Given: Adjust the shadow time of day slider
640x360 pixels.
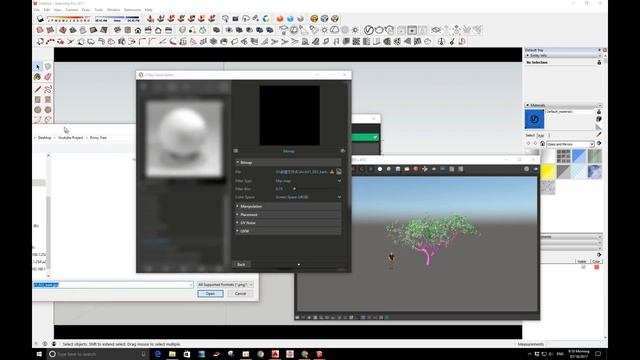Looking at the screenshot, I should pos(117,19).
